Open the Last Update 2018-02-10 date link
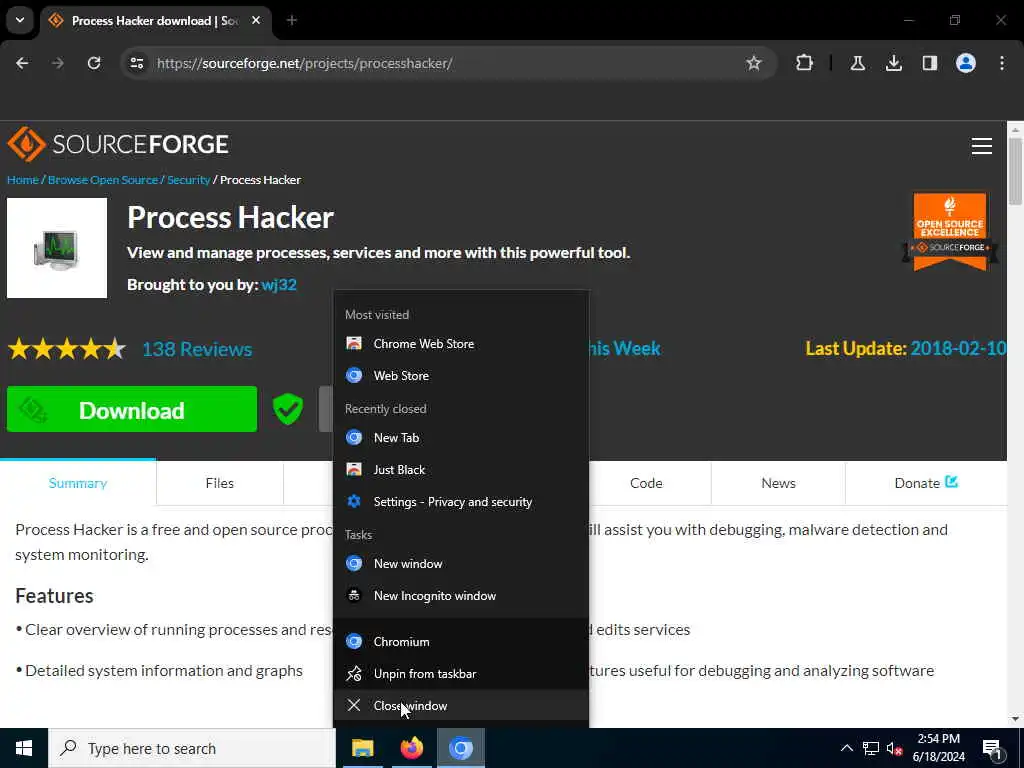 pos(957,348)
